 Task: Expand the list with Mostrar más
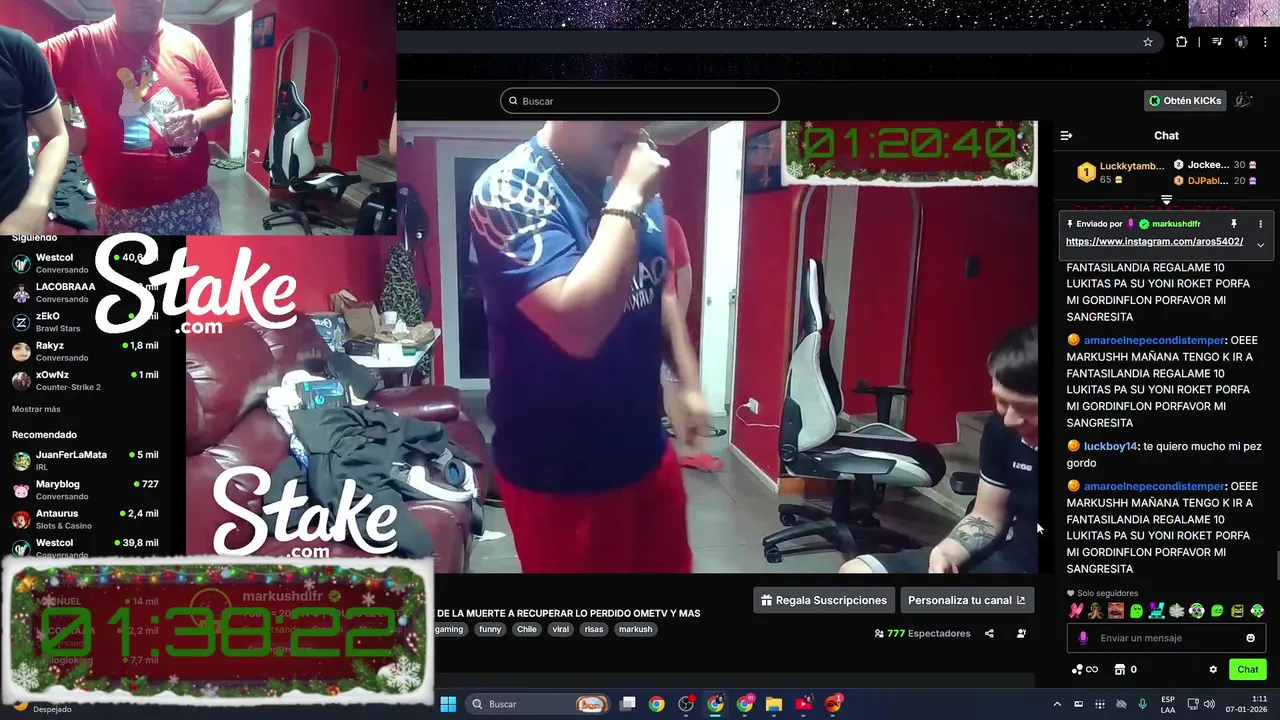click(x=36, y=409)
